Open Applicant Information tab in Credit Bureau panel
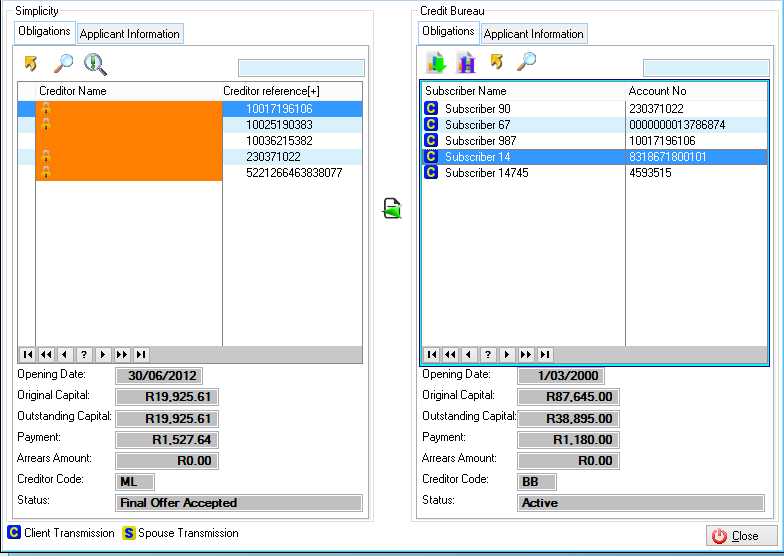The width and height of the screenshot is (784, 556). pos(534,34)
